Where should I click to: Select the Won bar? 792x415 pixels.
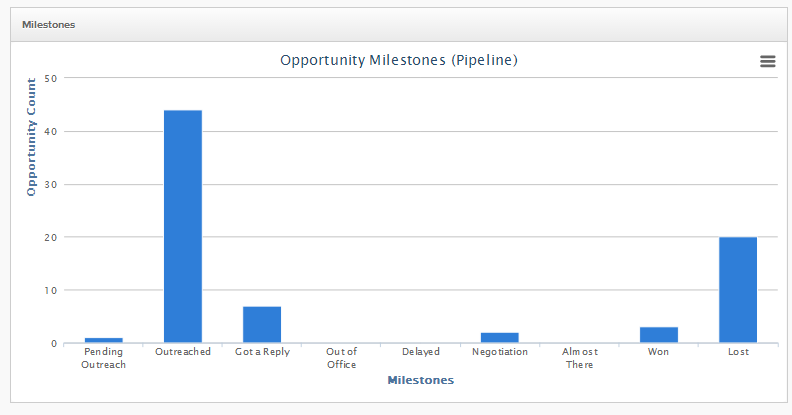pos(659,335)
